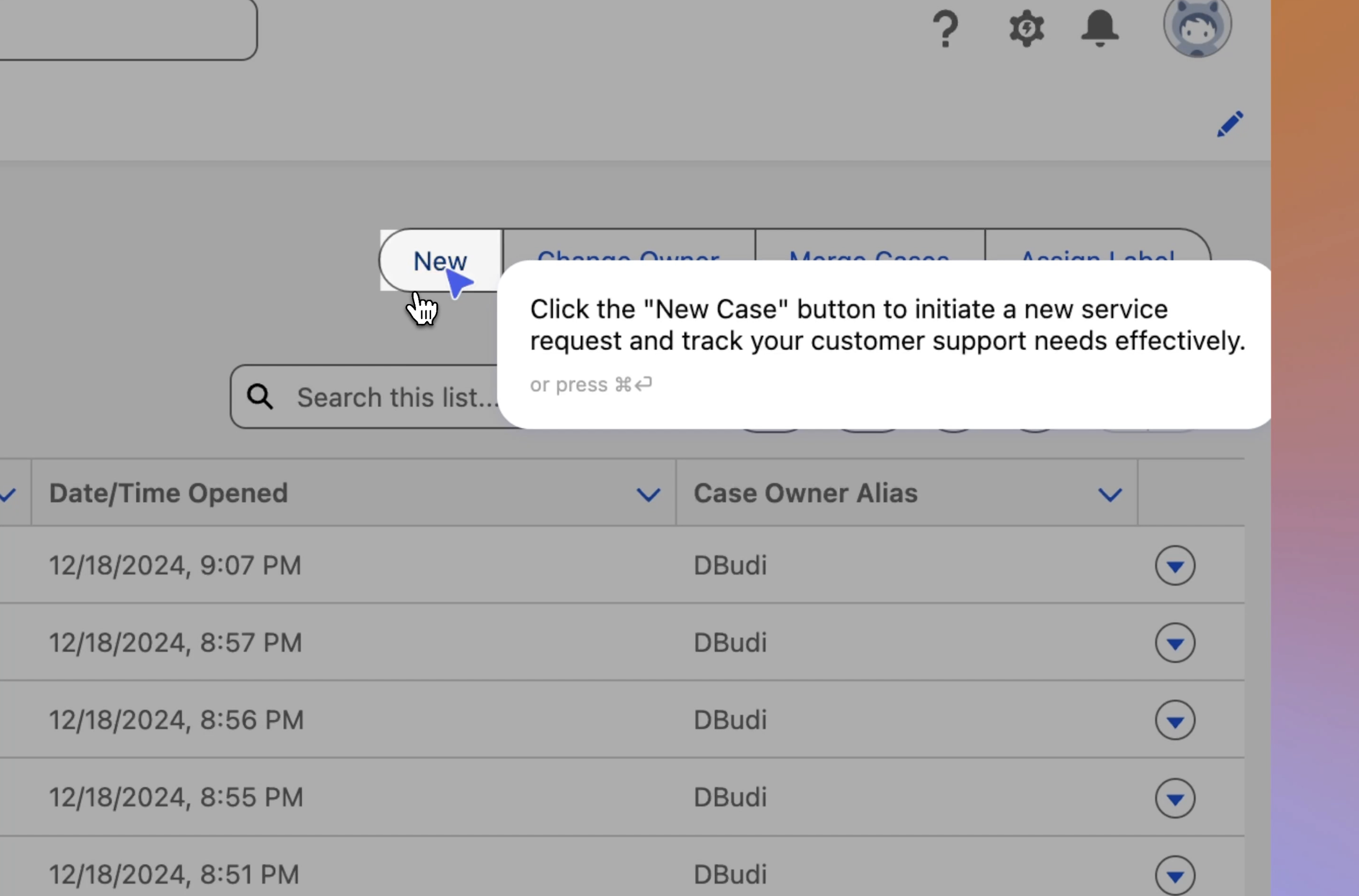Image resolution: width=1359 pixels, height=896 pixels.
Task: Expand the Case Owner Alias column menu
Action: (1109, 494)
